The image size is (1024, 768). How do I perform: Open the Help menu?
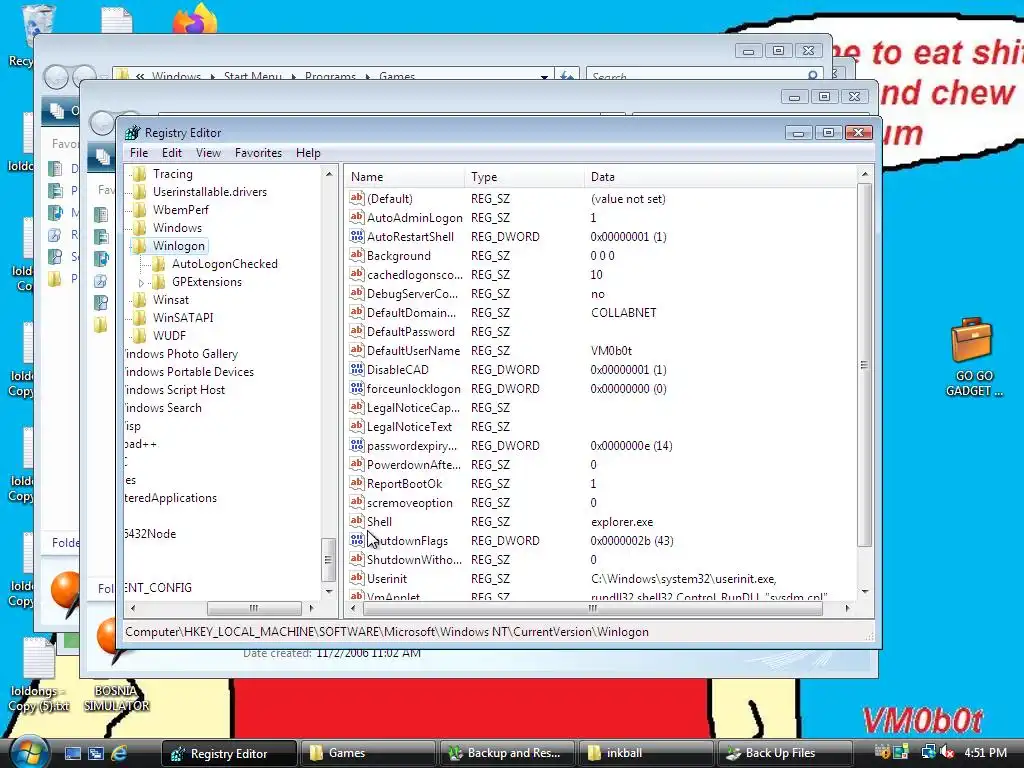tap(308, 153)
